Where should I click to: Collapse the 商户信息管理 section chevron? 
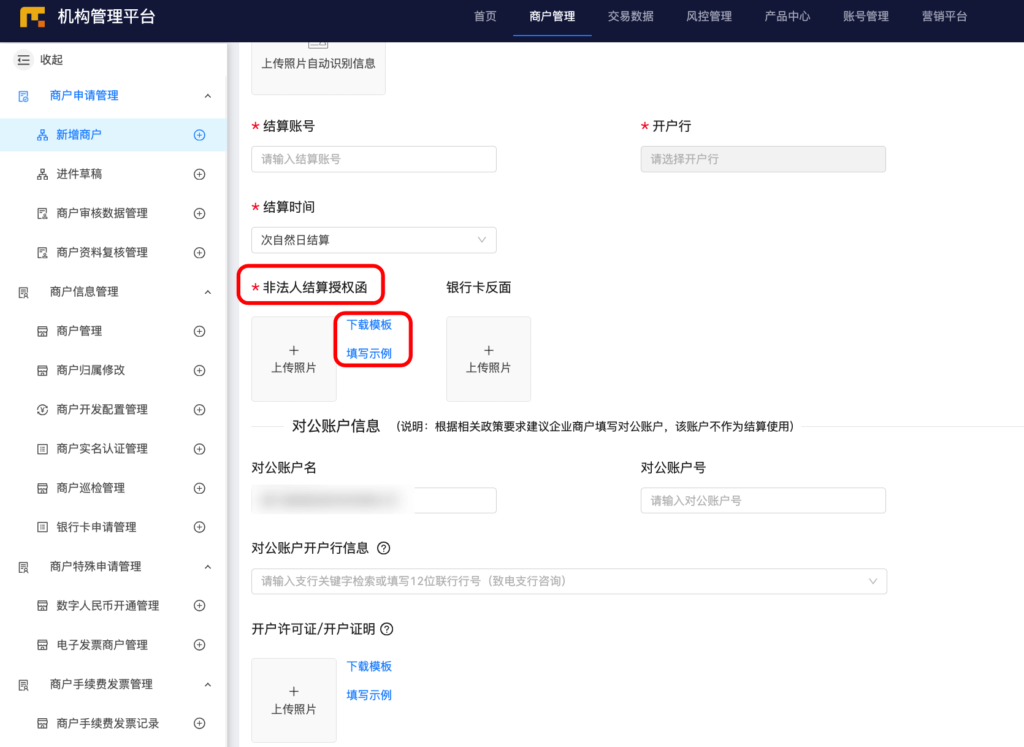(x=208, y=291)
